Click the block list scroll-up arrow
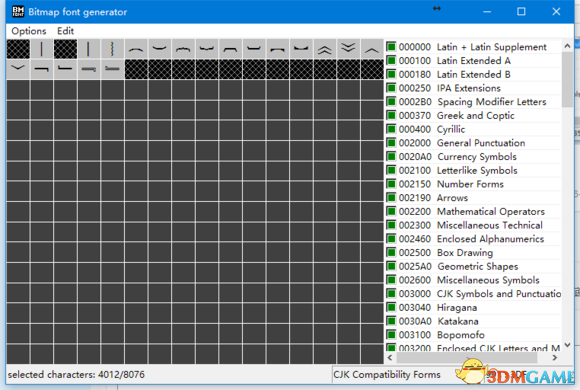 (567, 46)
